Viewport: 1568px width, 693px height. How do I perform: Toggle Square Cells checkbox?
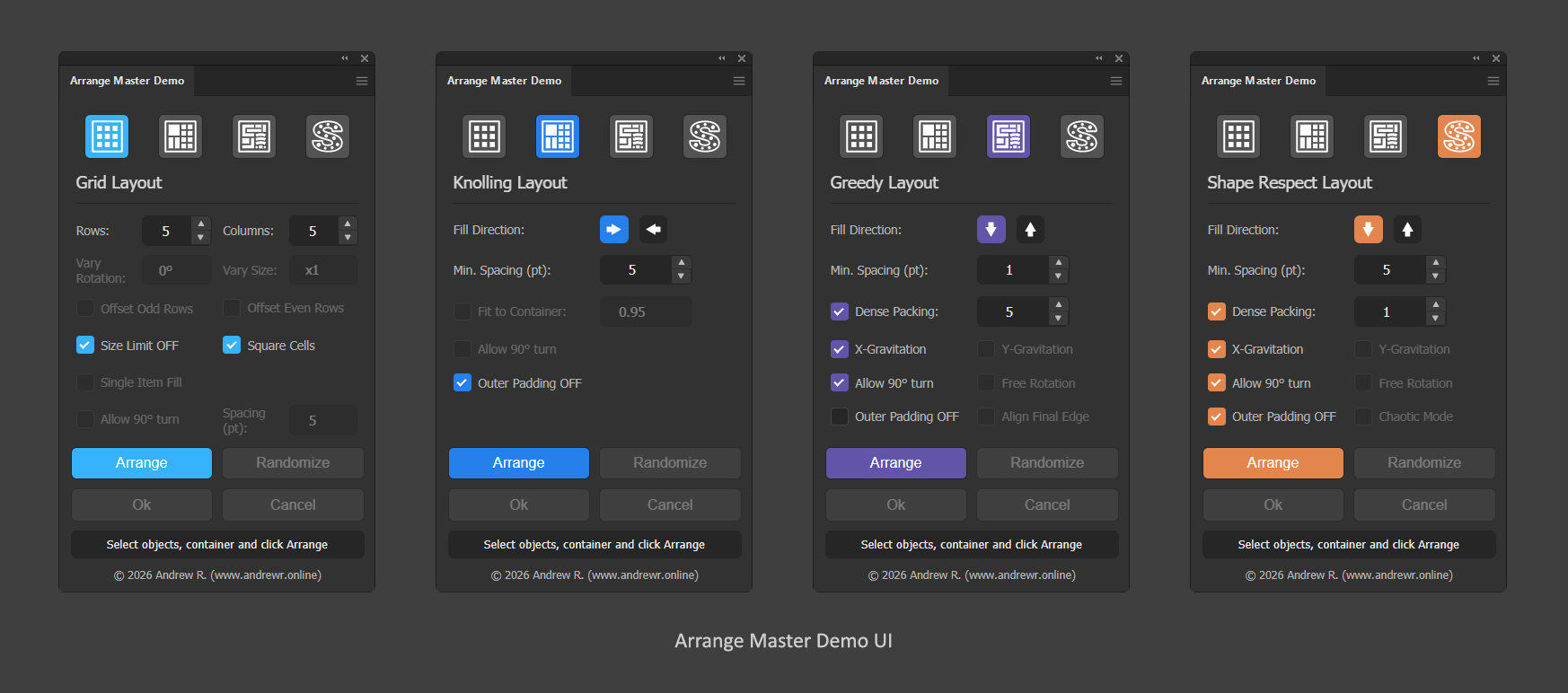(232, 345)
